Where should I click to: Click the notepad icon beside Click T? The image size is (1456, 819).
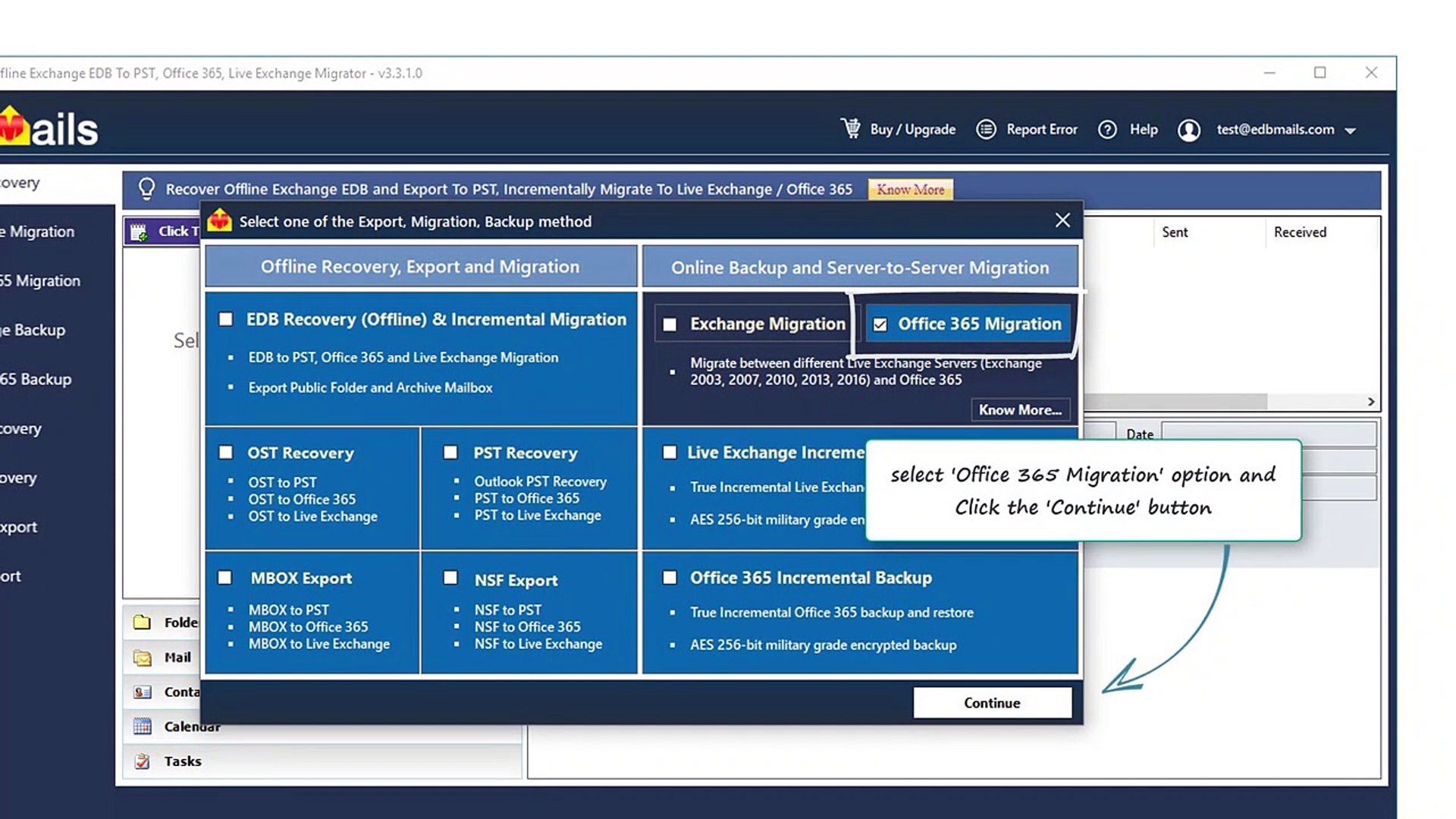[x=139, y=232]
